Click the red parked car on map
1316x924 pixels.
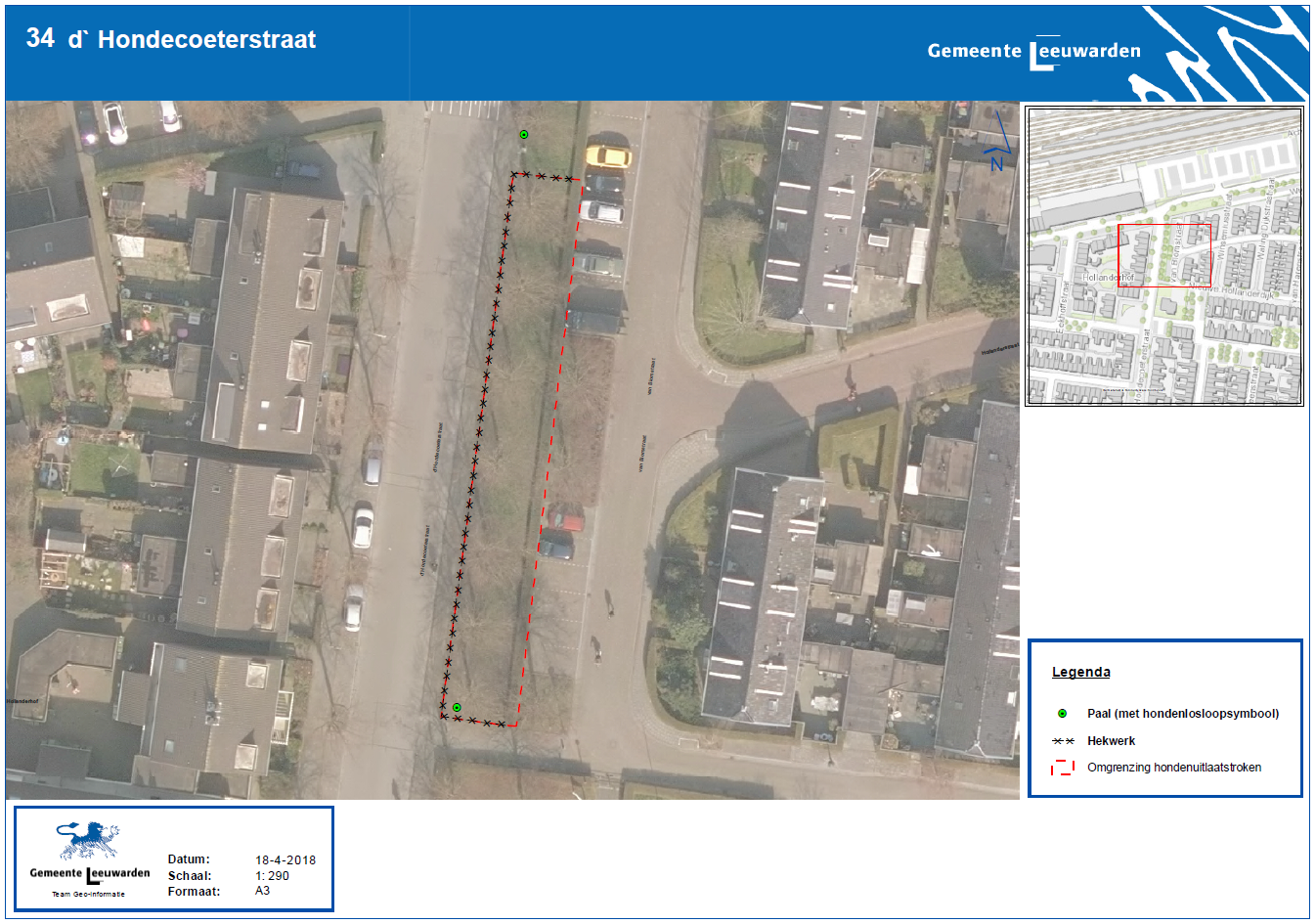pos(564,517)
